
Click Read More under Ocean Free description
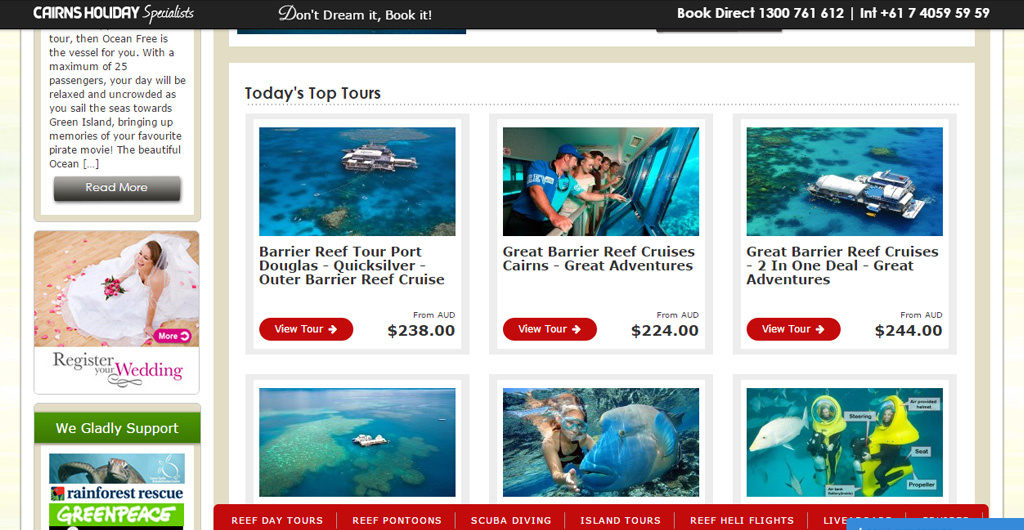[117, 188]
